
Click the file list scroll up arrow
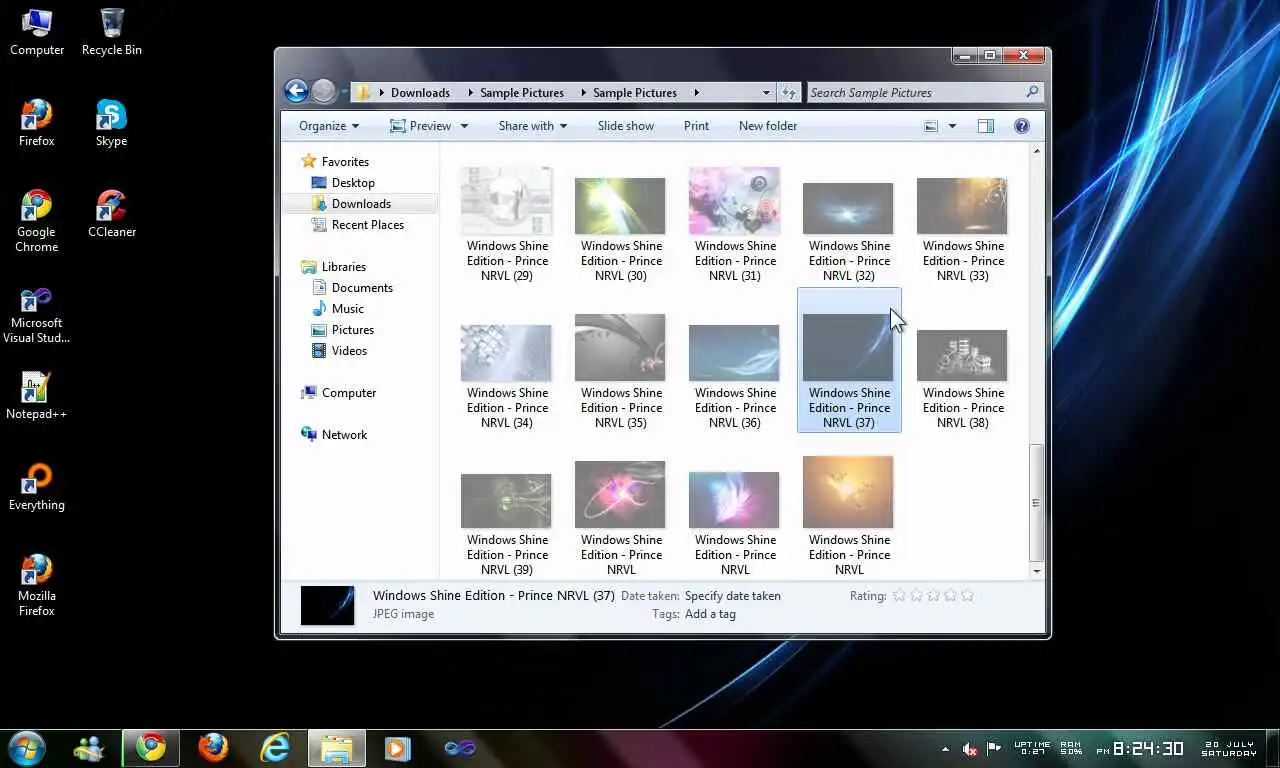pyautogui.click(x=1037, y=151)
